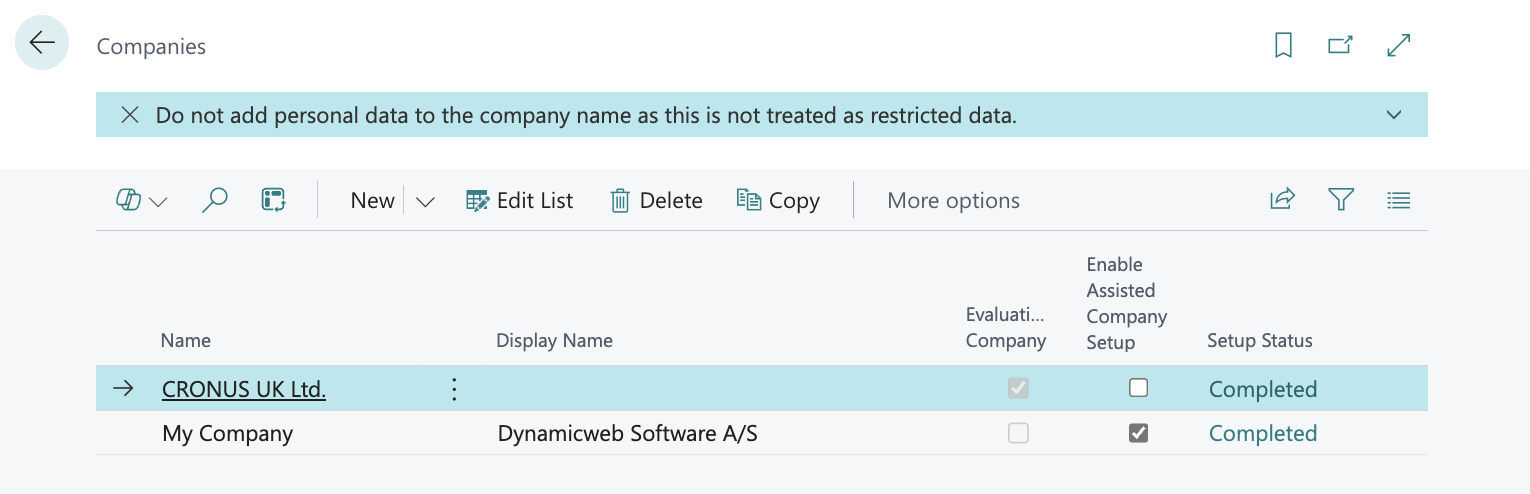This screenshot has height=494, width=1530.
Task: Click the list view layout icon
Action: pyautogui.click(x=1399, y=200)
